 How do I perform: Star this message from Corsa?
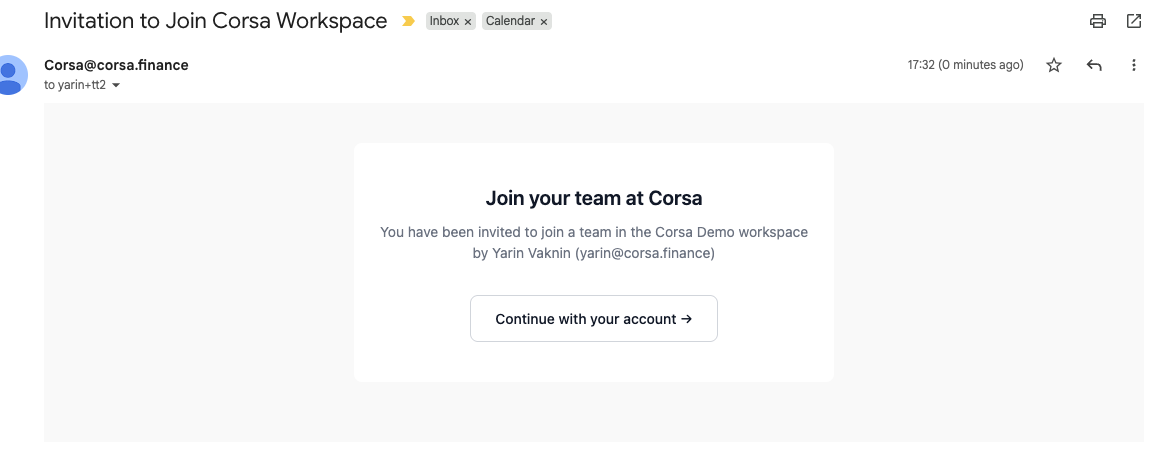pyautogui.click(x=1054, y=65)
